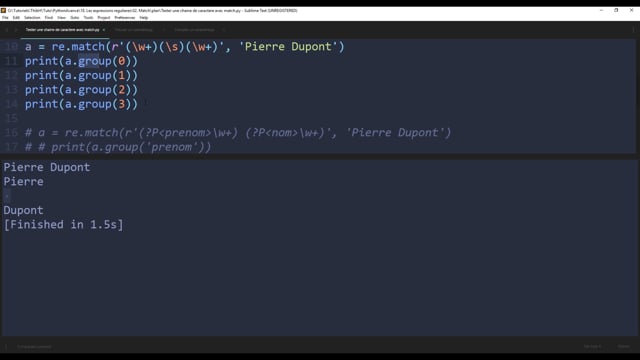Image resolution: width=640 pixels, height=360 pixels.
Task: Click the tab history forward arrow
Action: point(16,30)
